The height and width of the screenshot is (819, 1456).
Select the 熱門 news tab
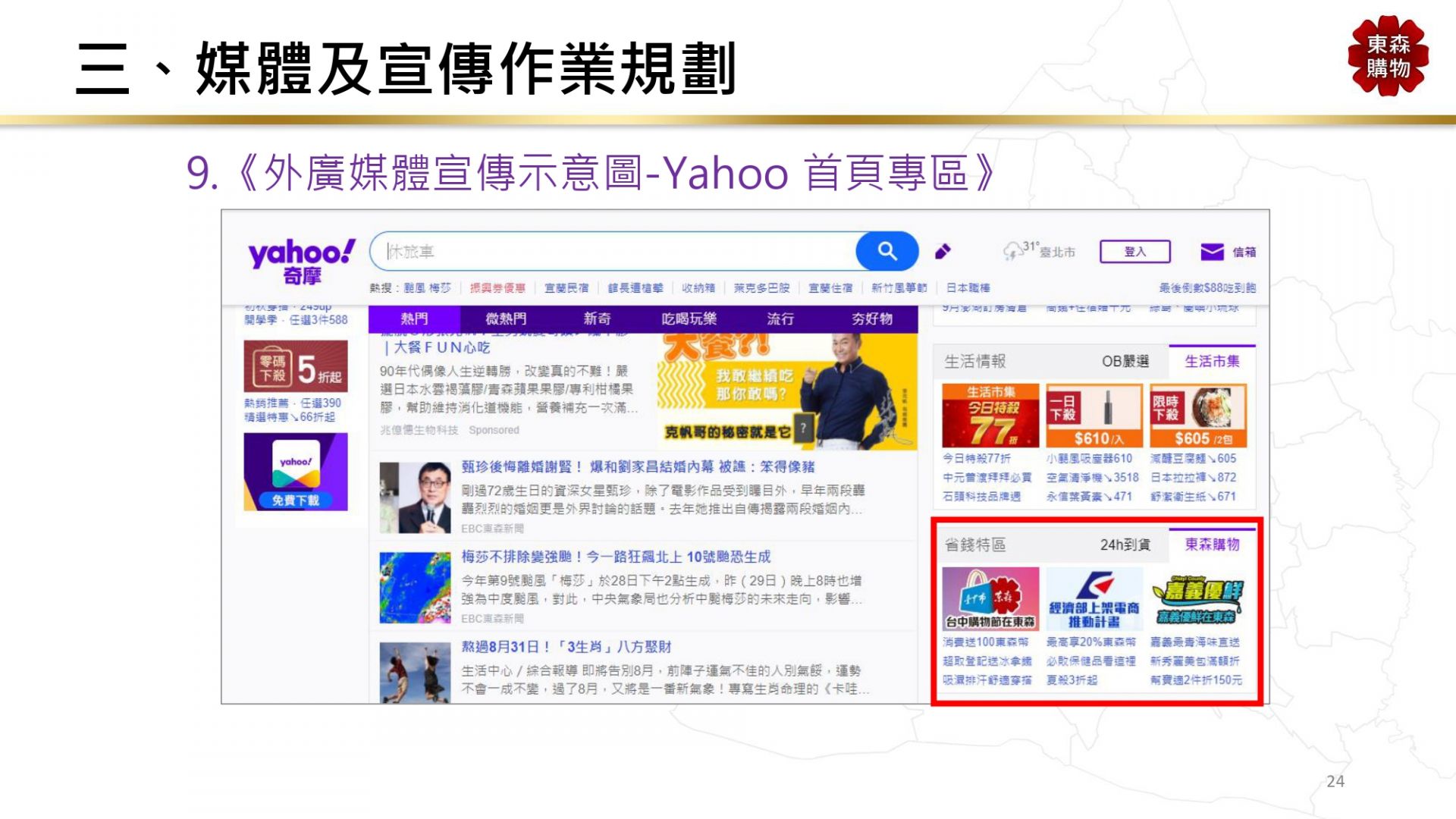414,318
